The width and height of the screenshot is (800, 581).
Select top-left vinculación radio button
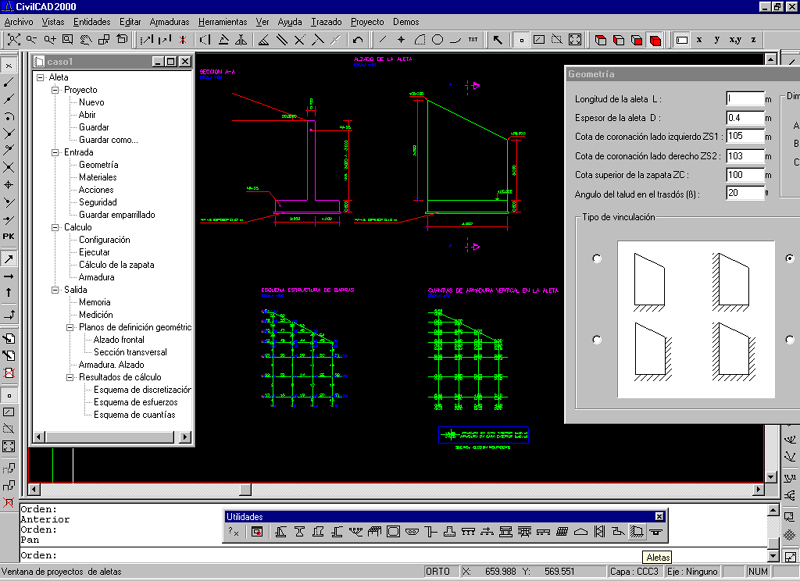597,258
